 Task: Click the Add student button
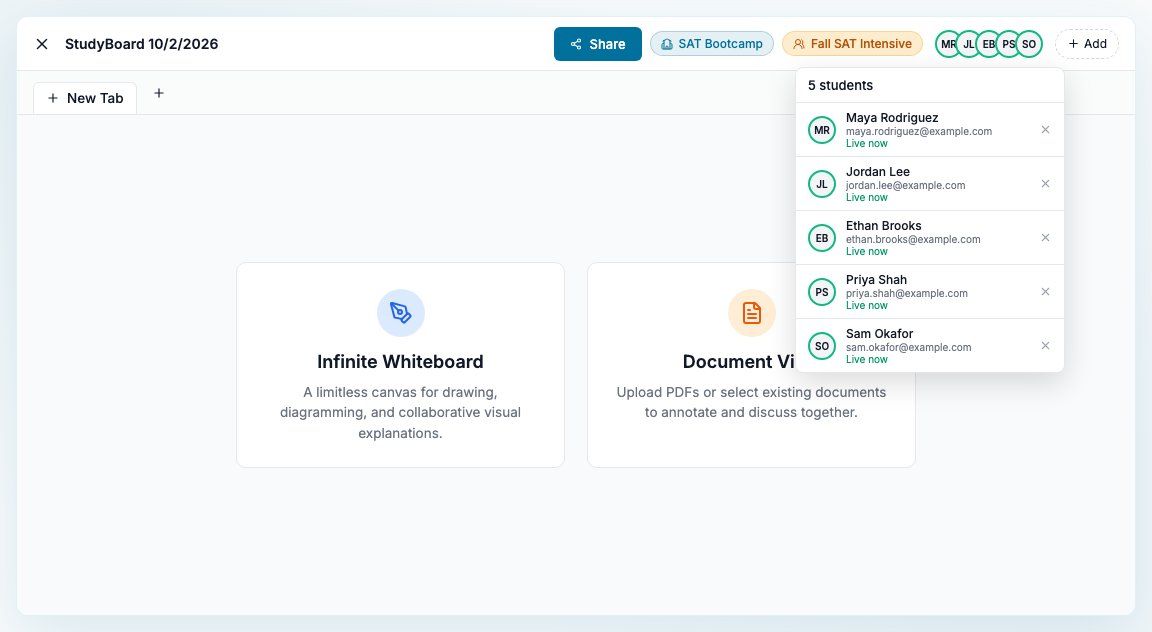[x=1087, y=44]
